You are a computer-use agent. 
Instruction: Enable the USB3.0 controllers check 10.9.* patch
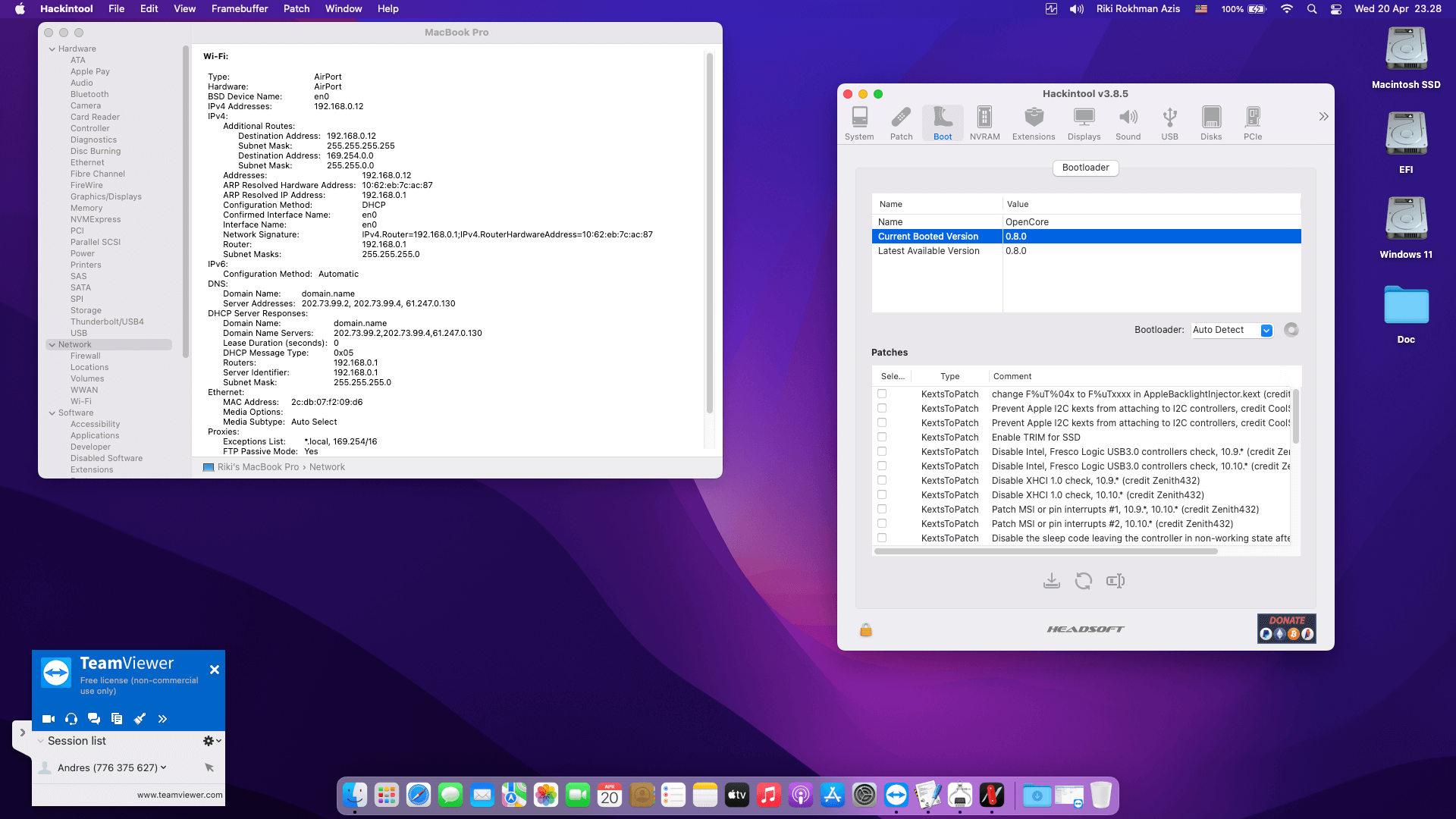882,451
